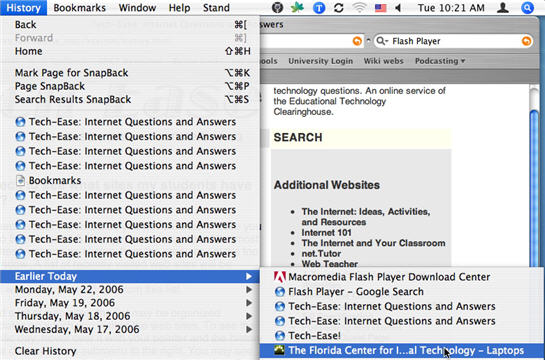
Task: Open the Bookmarks menu in menu bar
Action: tap(80, 8)
